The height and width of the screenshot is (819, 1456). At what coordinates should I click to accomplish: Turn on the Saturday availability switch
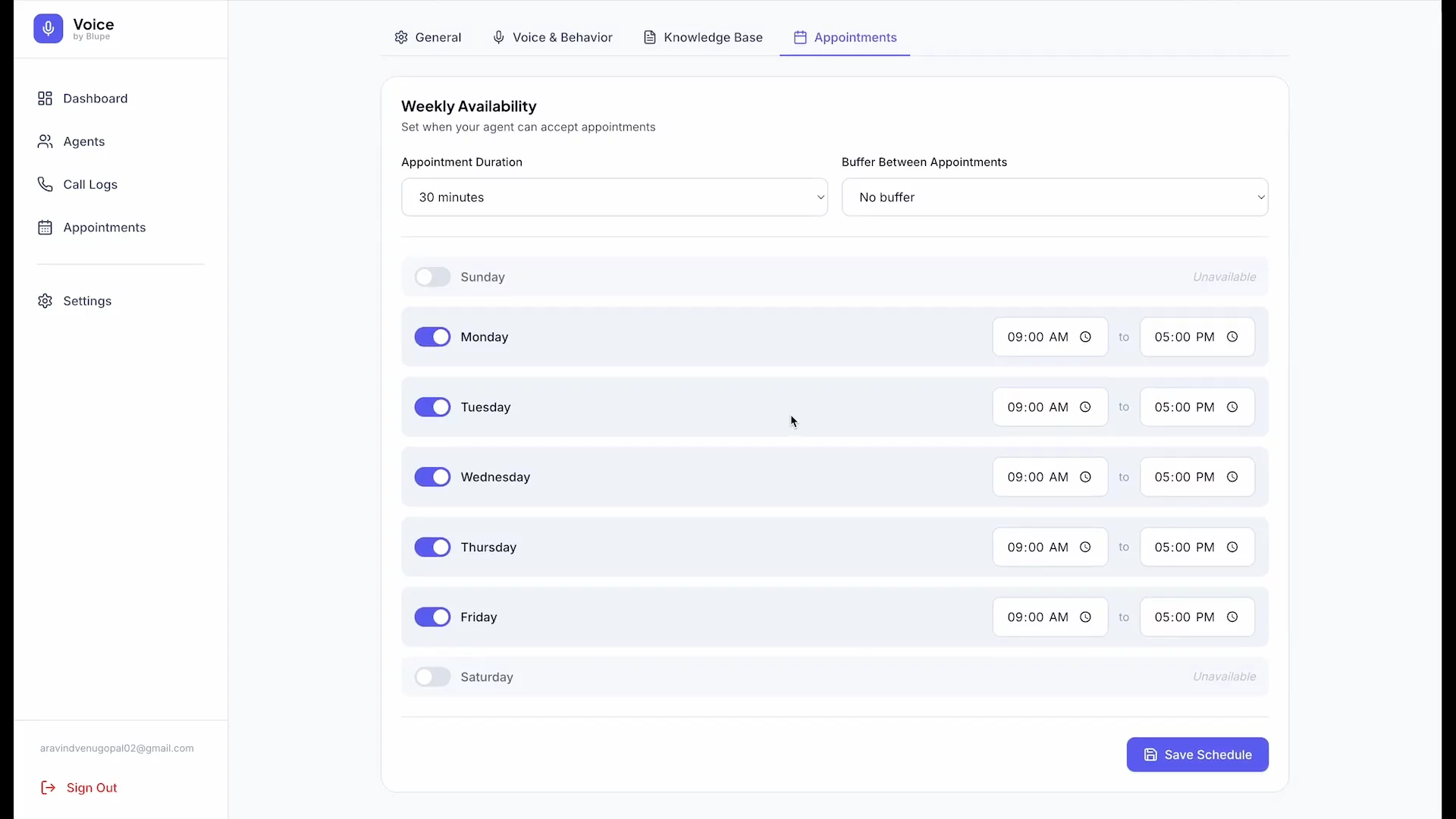[x=432, y=676]
